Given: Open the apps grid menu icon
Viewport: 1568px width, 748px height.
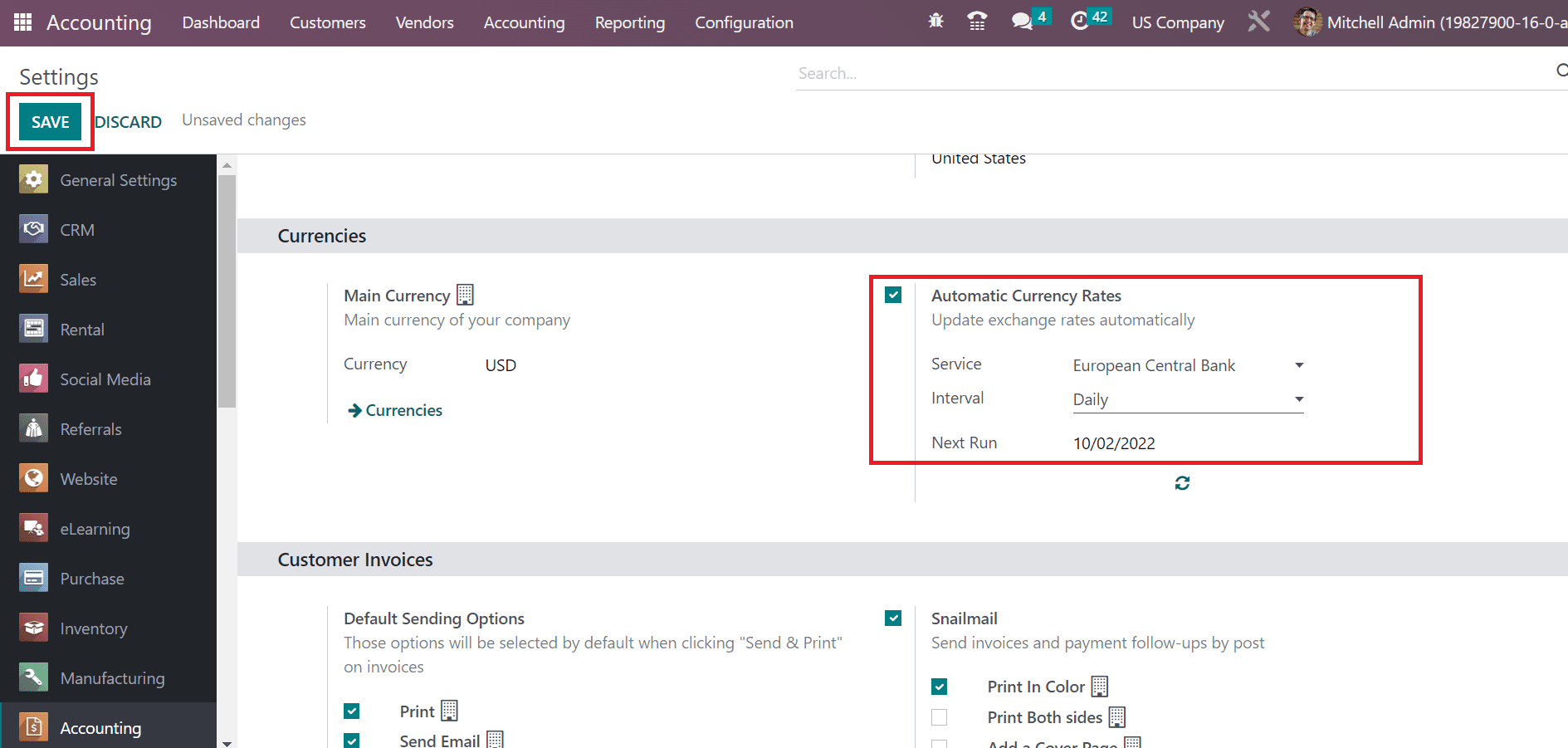Looking at the screenshot, I should tap(23, 22).
